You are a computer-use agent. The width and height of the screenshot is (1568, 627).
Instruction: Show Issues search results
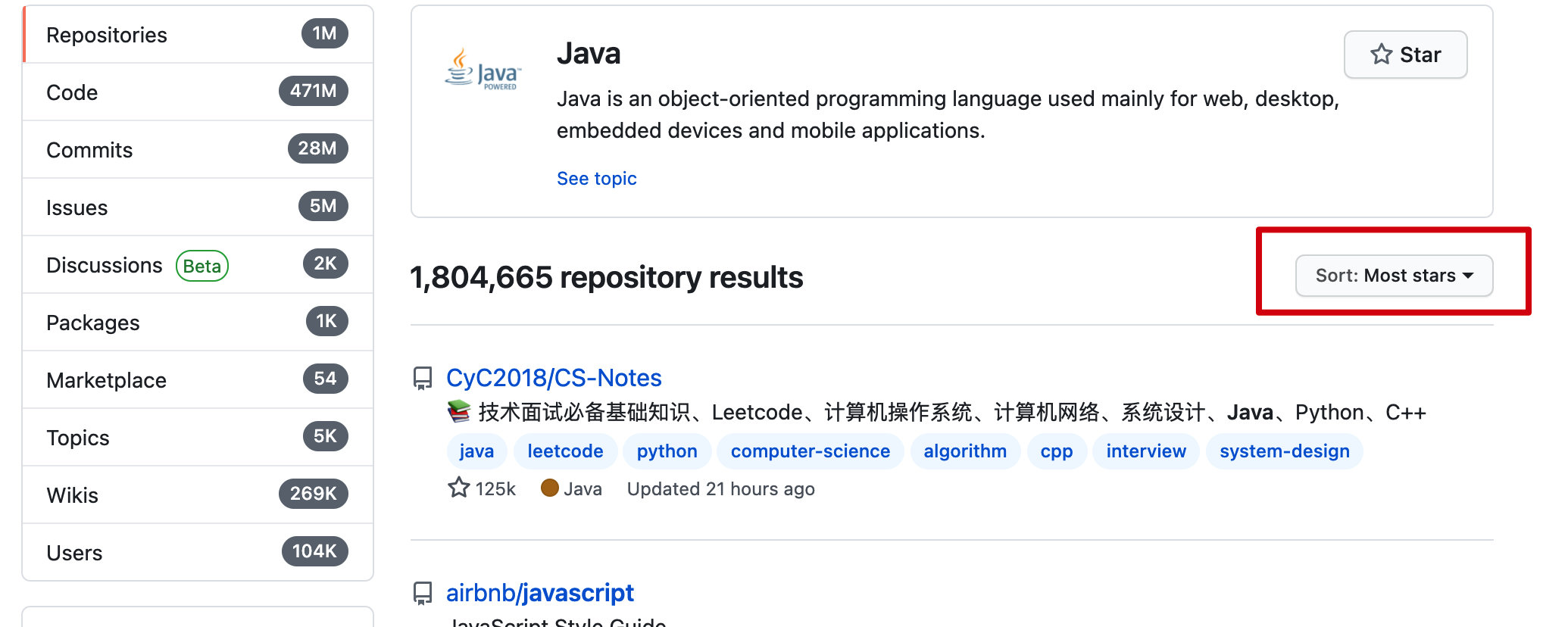coord(77,207)
